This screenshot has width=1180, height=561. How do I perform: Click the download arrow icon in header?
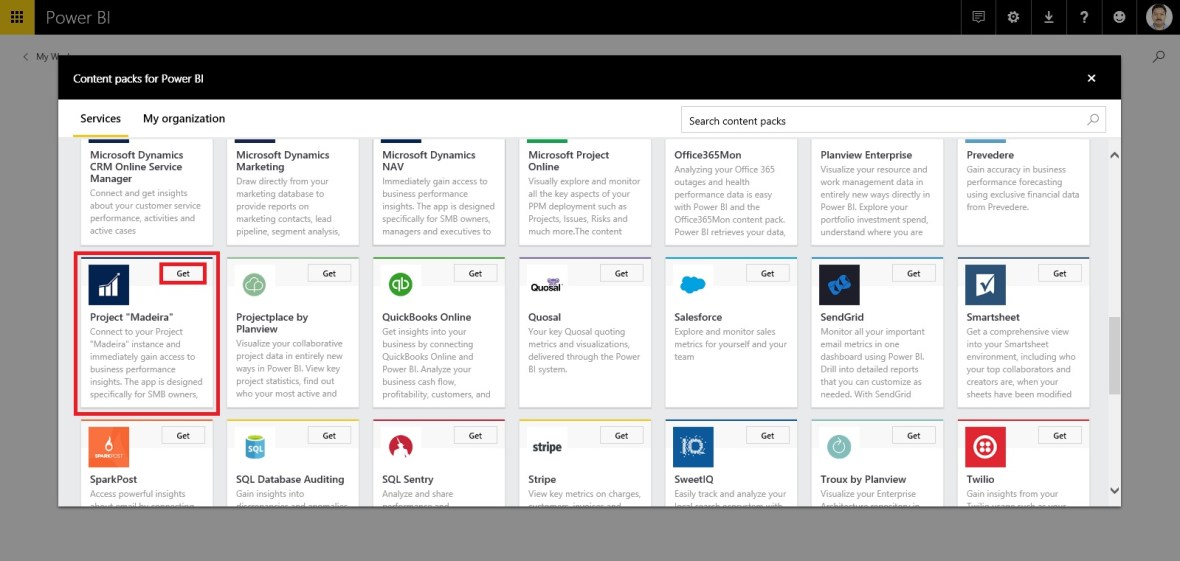tap(1048, 17)
